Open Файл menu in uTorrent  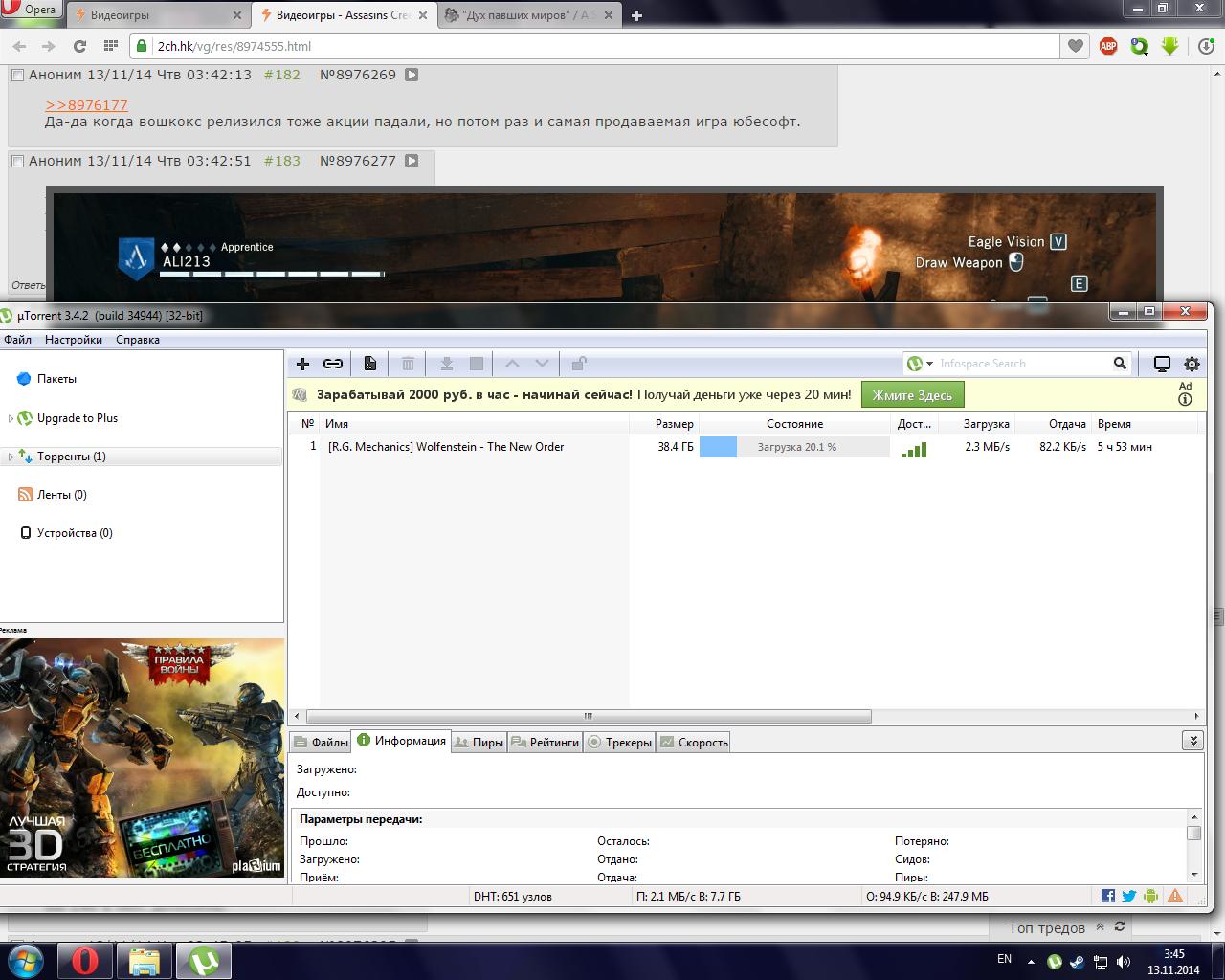[17, 340]
